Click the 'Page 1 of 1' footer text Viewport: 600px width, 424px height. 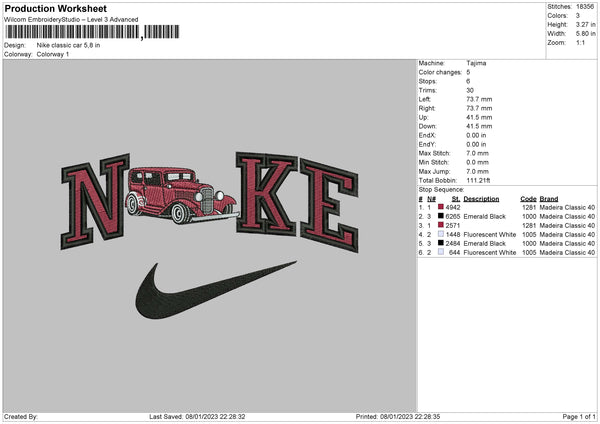point(579,417)
